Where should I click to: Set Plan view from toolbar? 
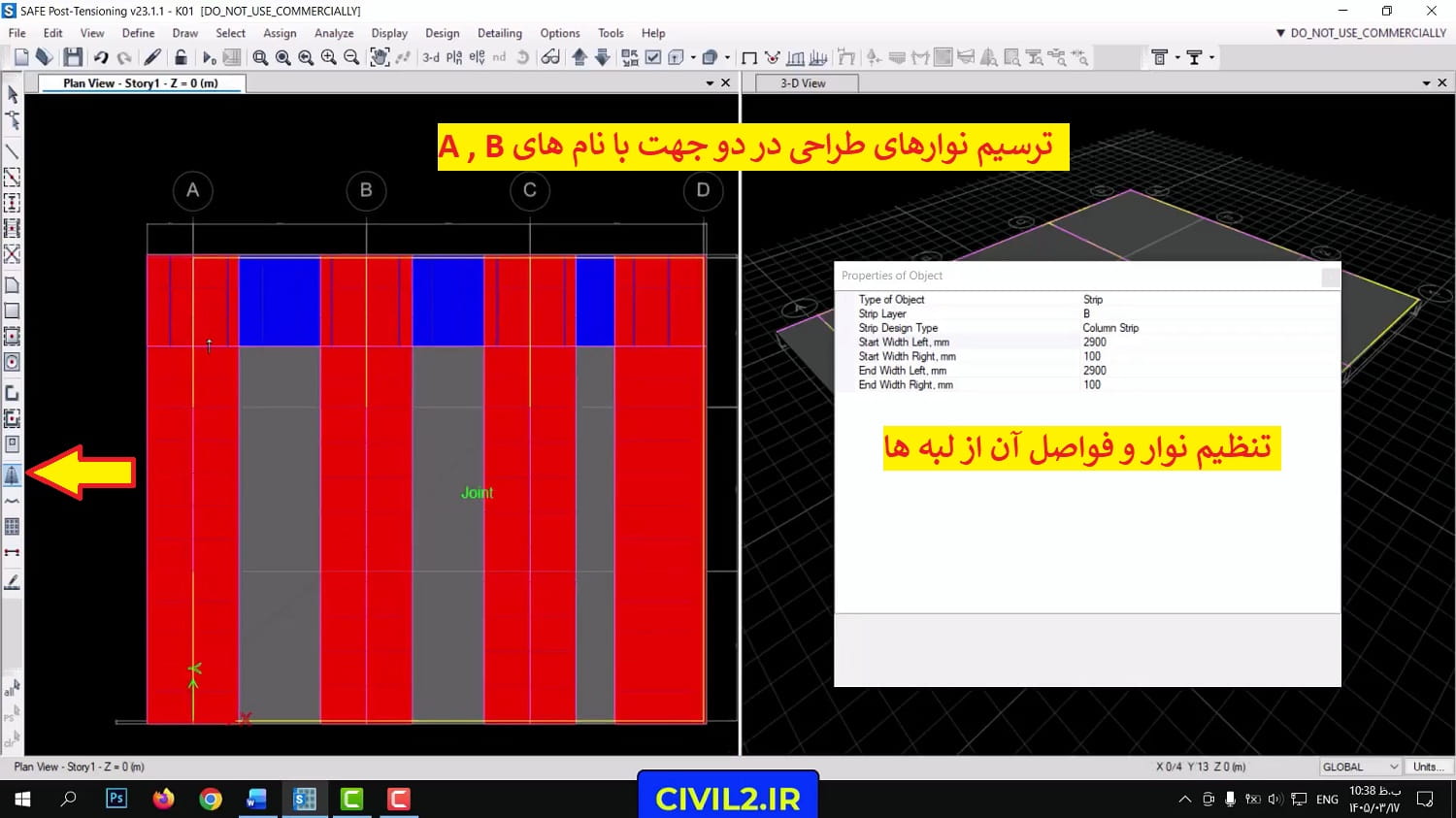[454, 57]
